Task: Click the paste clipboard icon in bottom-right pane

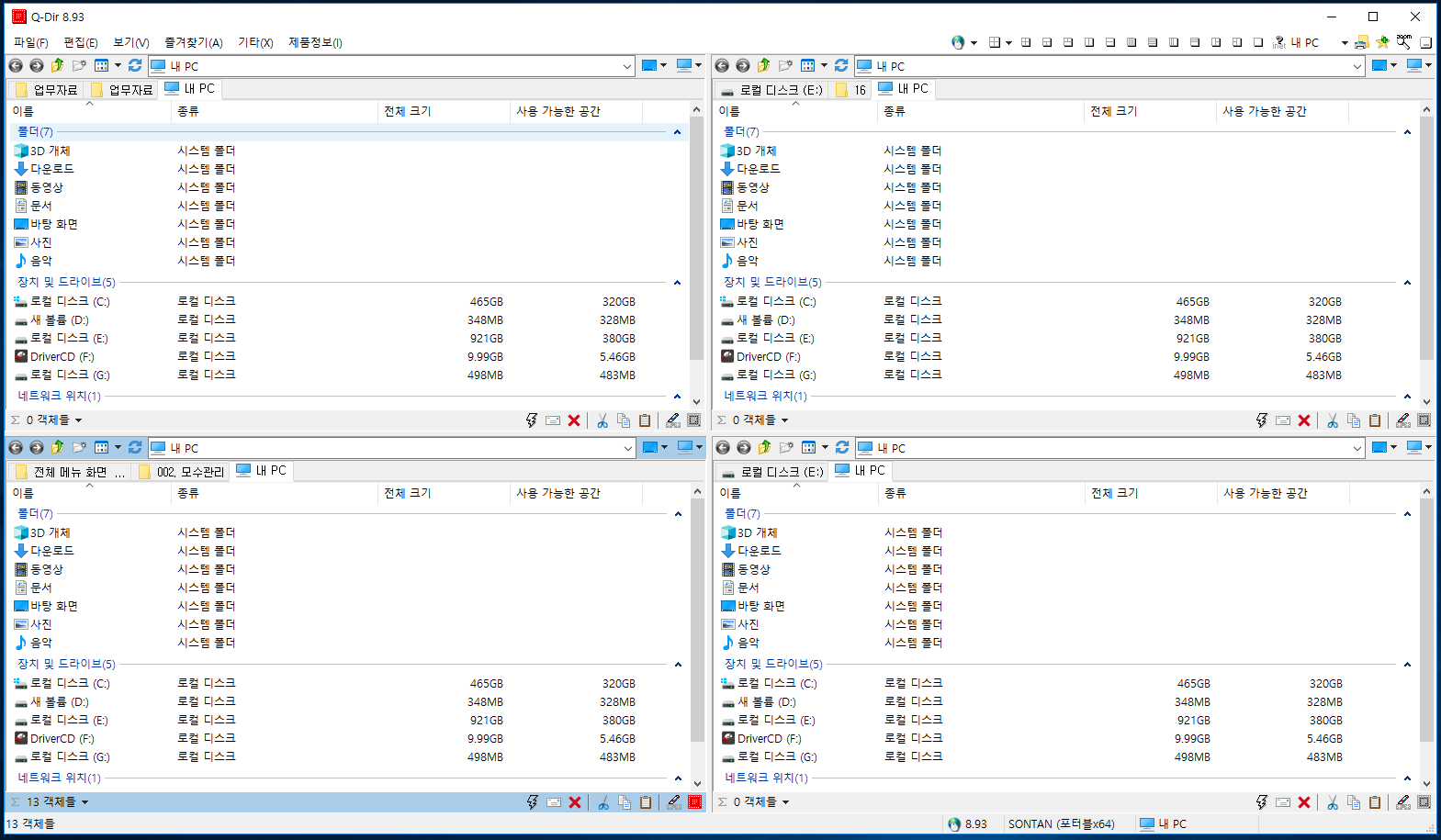Action: (x=1375, y=802)
